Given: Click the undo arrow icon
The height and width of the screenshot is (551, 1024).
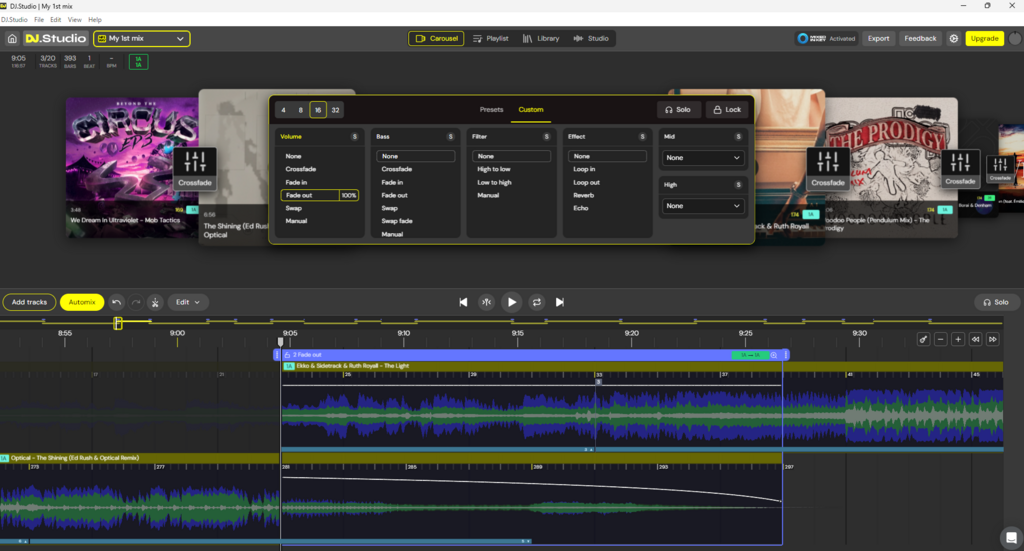Looking at the screenshot, I should pos(116,302).
